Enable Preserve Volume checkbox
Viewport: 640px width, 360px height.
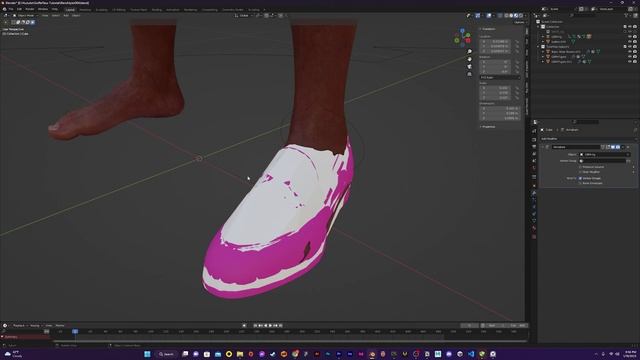click(x=580, y=167)
